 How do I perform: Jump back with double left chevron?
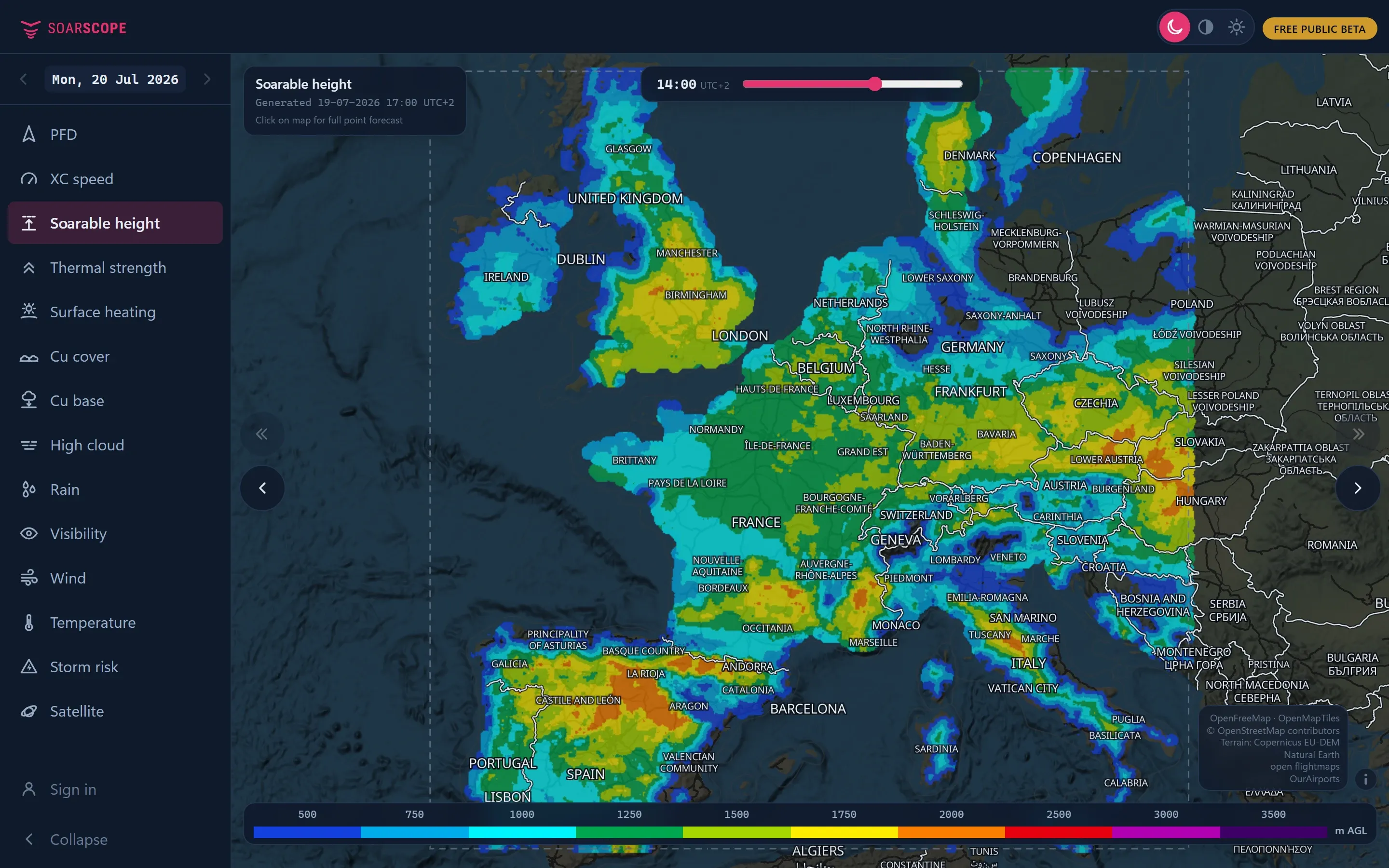point(262,434)
